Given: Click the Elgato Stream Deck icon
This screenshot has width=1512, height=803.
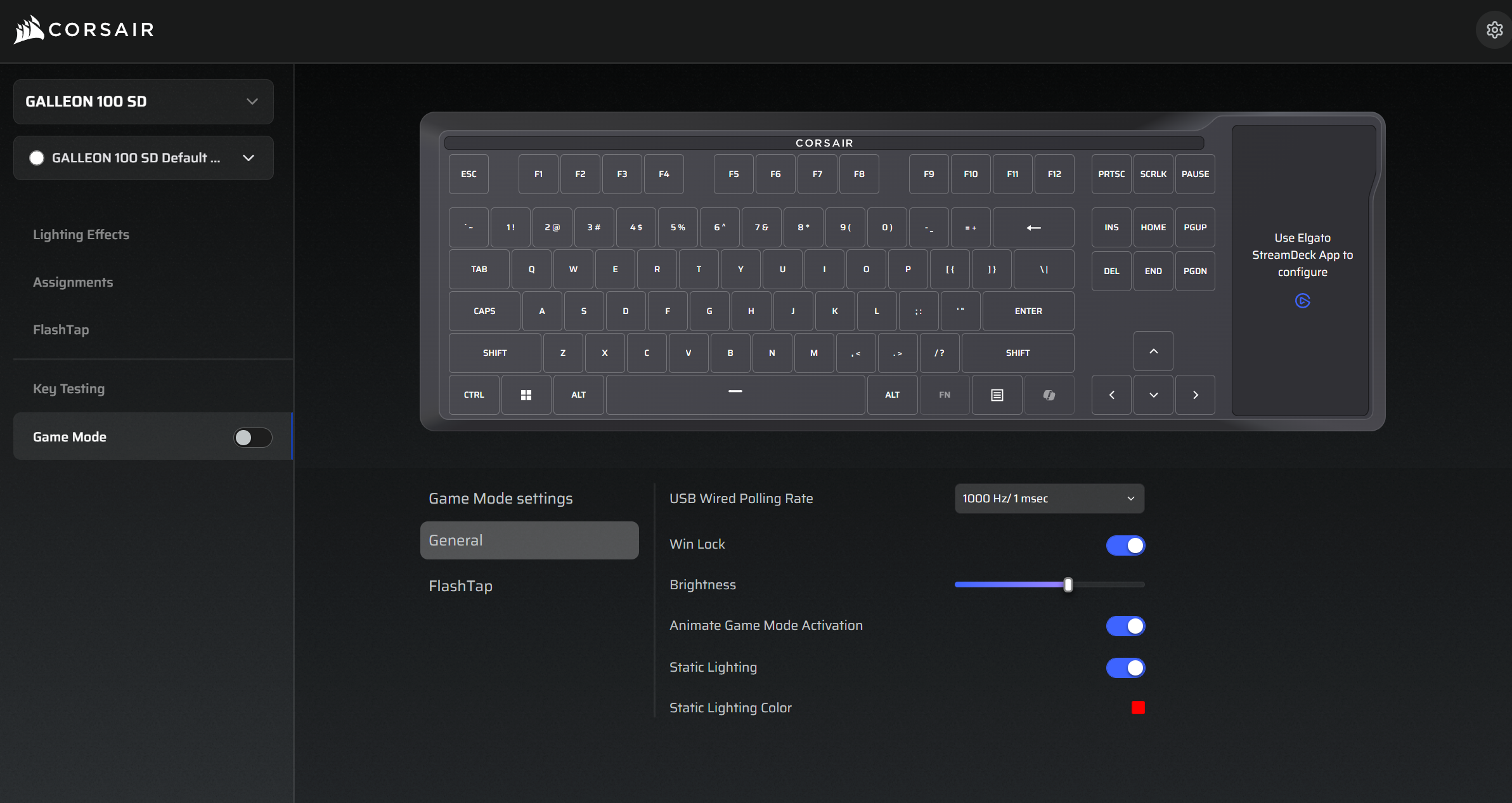Looking at the screenshot, I should (x=1302, y=301).
